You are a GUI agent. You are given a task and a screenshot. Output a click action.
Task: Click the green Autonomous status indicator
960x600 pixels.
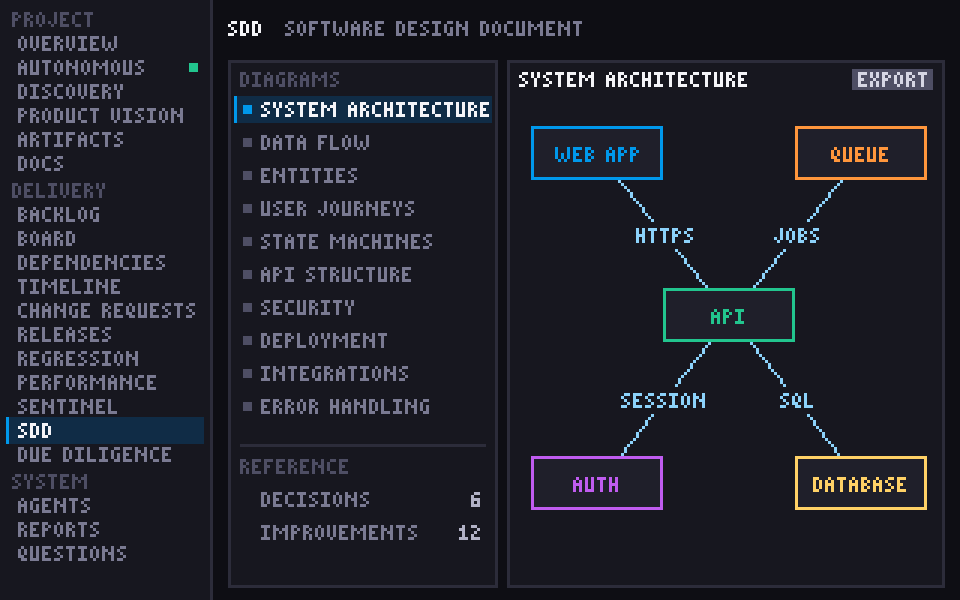[x=193, y=67]
